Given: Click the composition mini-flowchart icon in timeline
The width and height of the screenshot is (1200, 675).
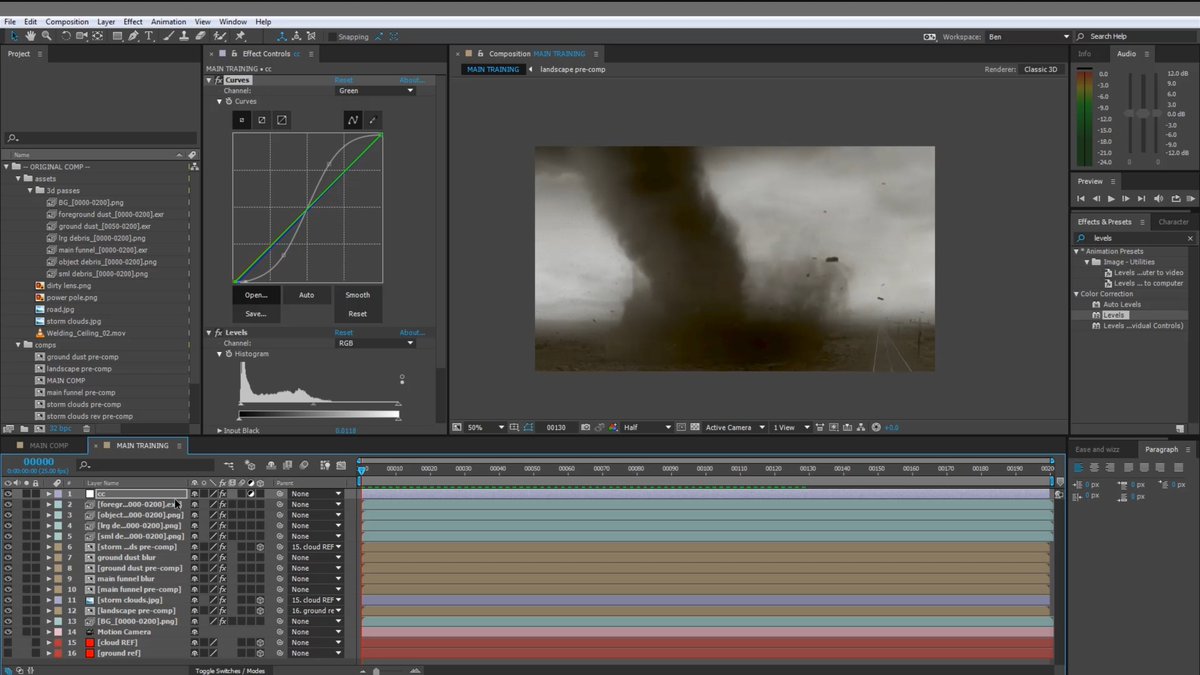Looking at the screenshot, I should tap(230, 465).
